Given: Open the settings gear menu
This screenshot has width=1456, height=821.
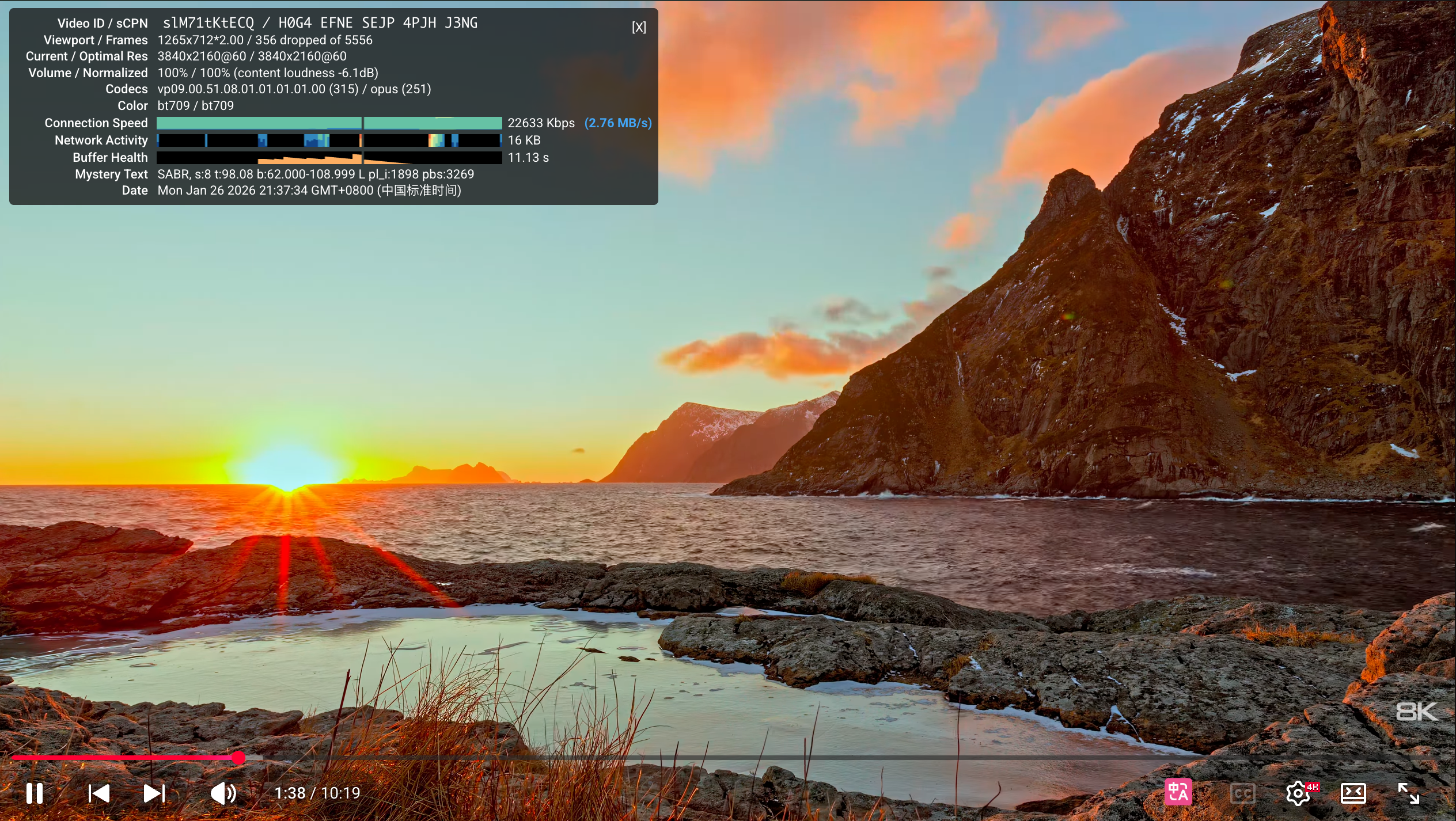Looking at the screenshot, I should 1297,794.
